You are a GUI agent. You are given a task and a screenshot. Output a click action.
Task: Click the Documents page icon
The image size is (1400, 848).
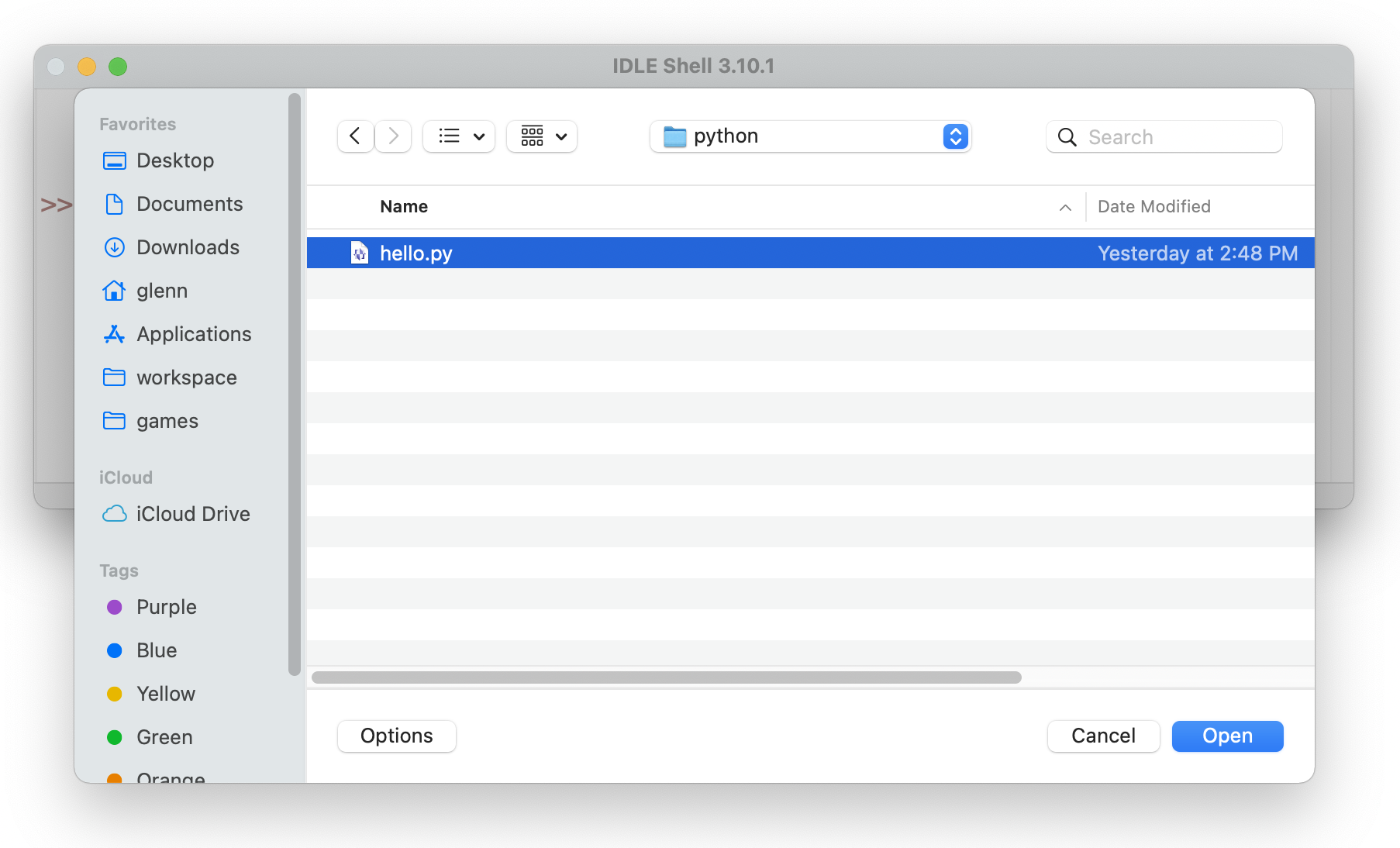(114, 204)
